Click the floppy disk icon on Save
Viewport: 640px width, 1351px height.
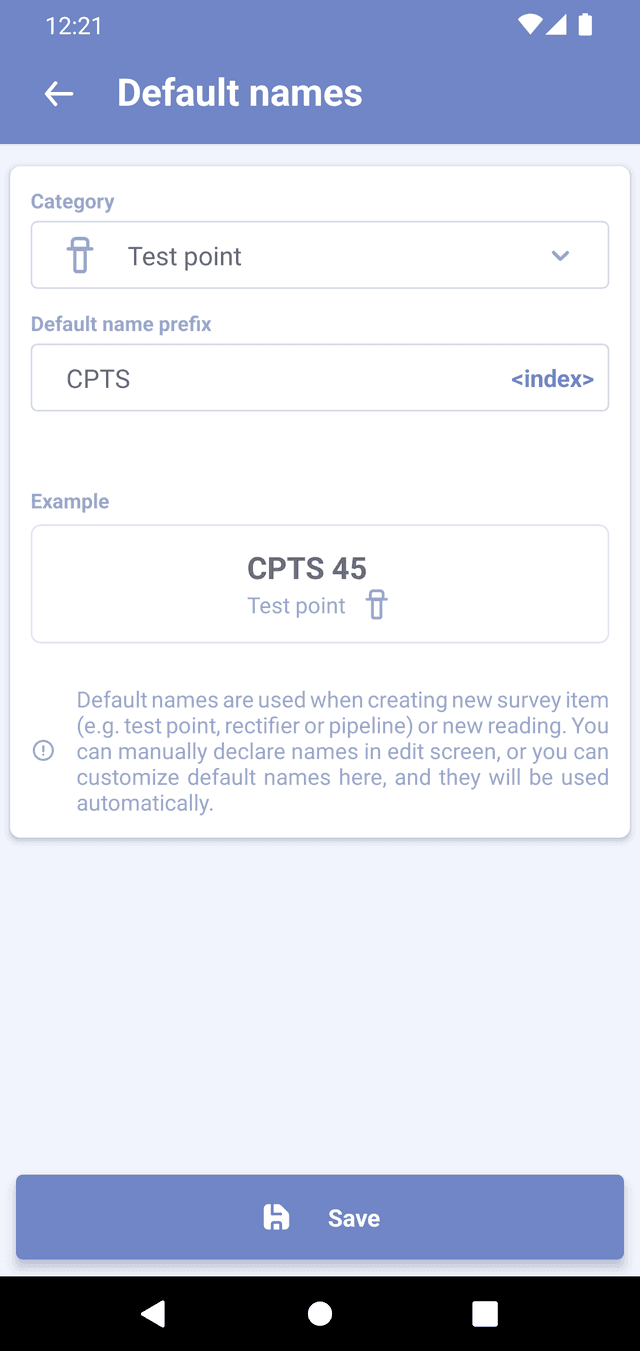pos(276,1217)
